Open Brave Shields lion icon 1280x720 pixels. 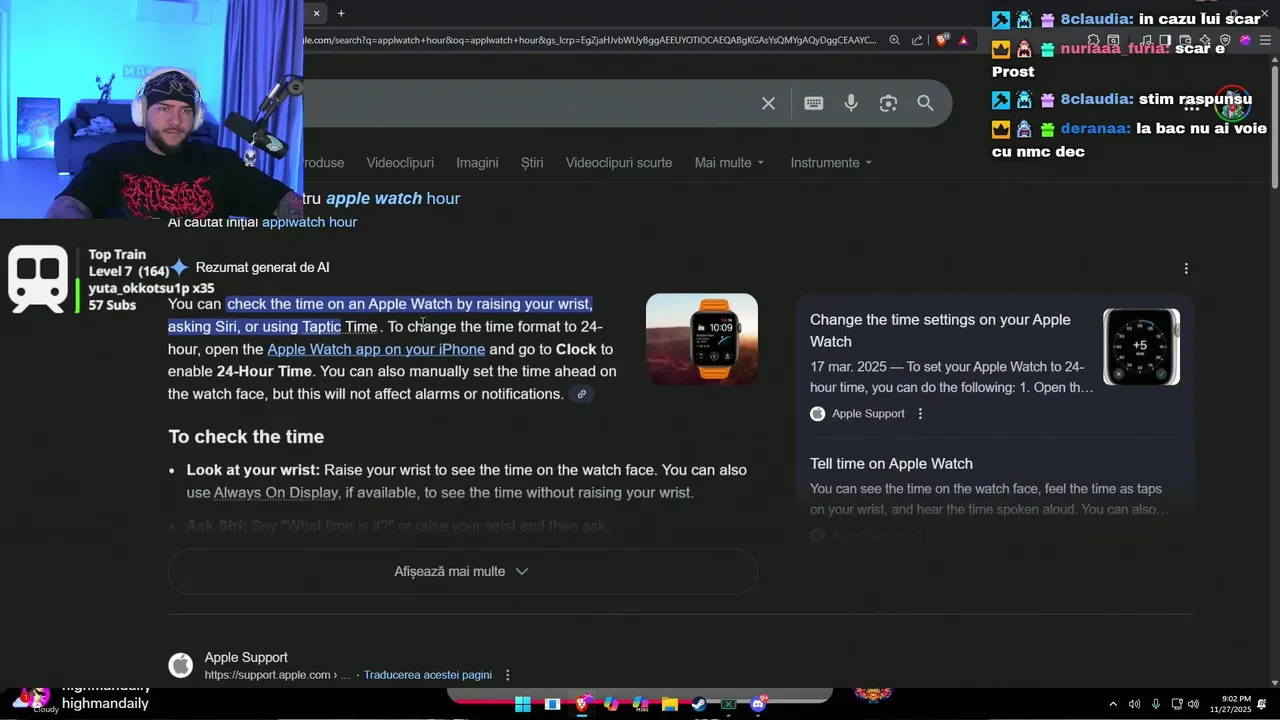(942, 41)
